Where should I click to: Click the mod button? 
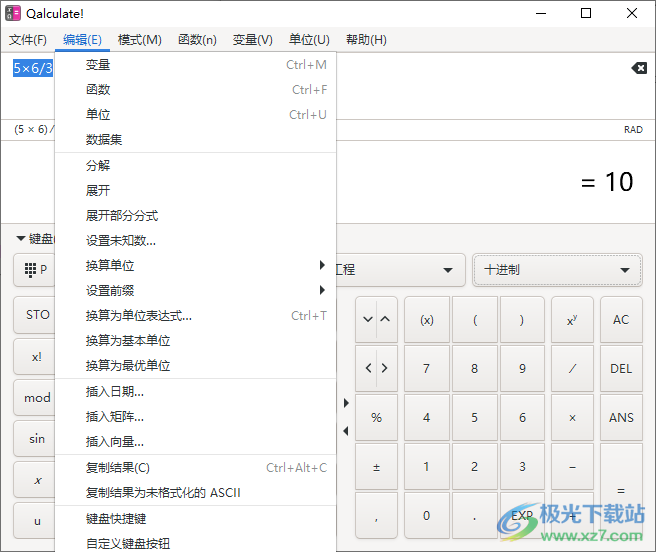tap(35, 398)
